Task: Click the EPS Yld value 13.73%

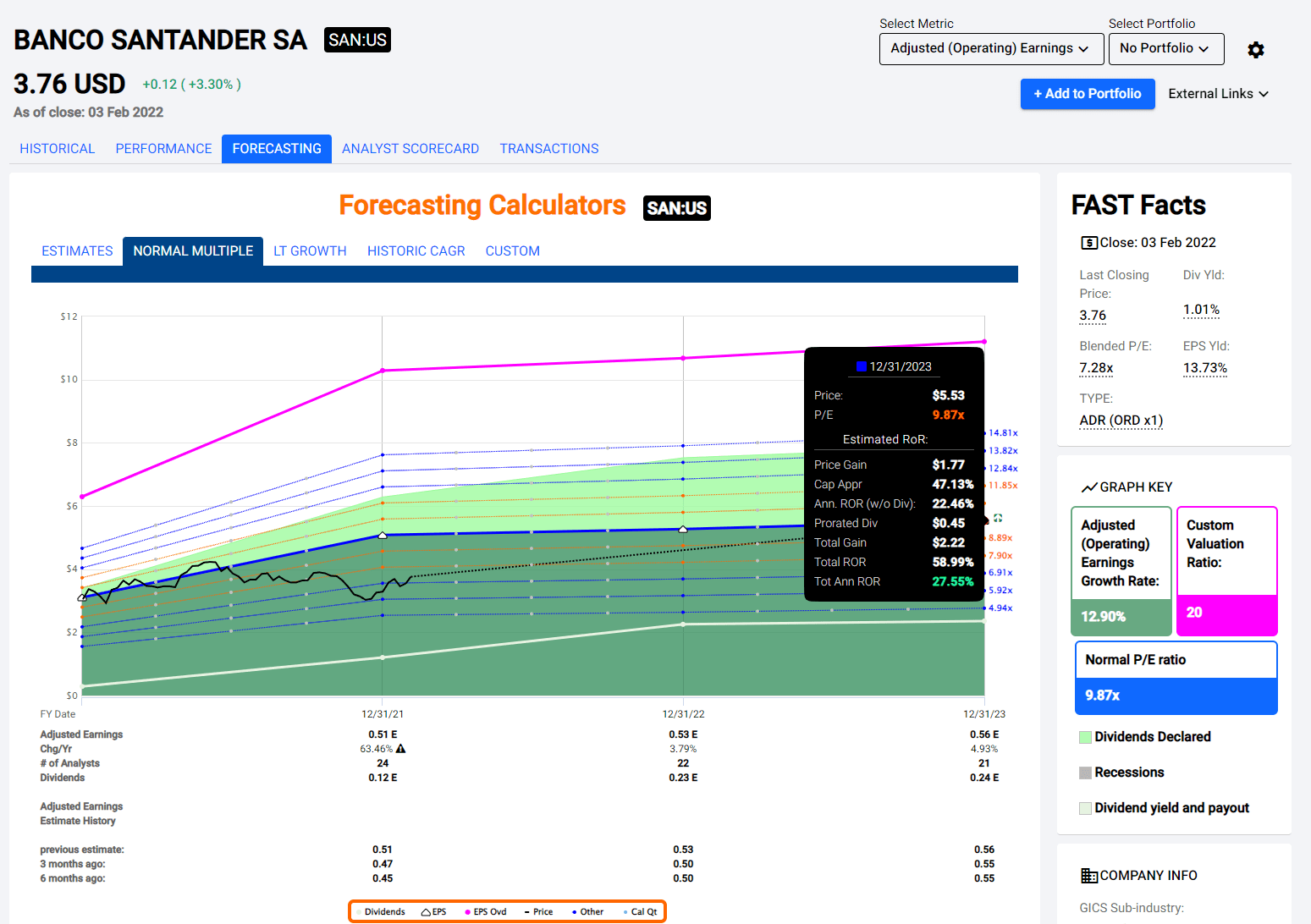Action: click(x=1205, y=368)
